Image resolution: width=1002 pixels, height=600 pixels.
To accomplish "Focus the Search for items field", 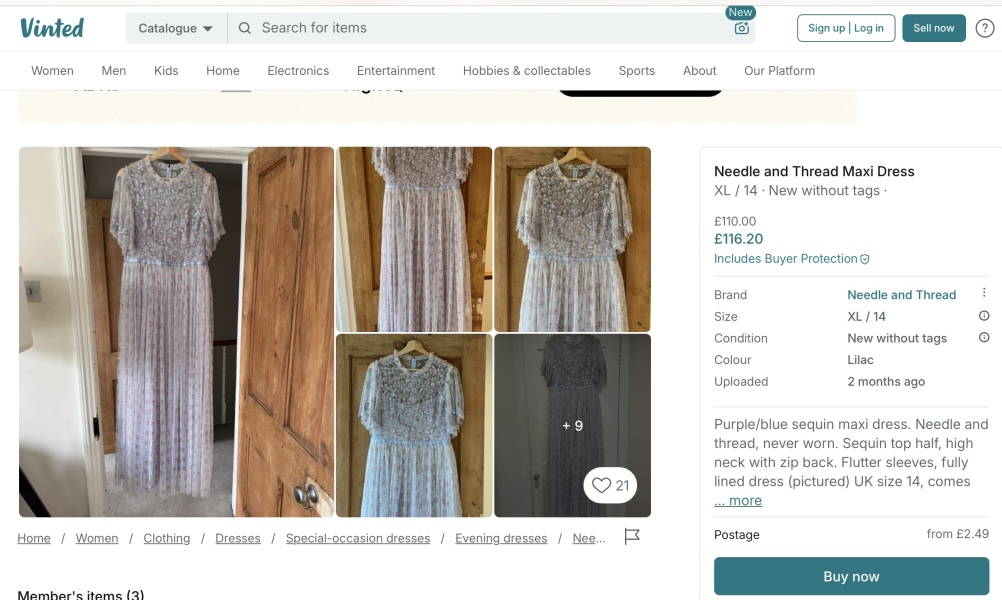I will (x=480, y=28).
